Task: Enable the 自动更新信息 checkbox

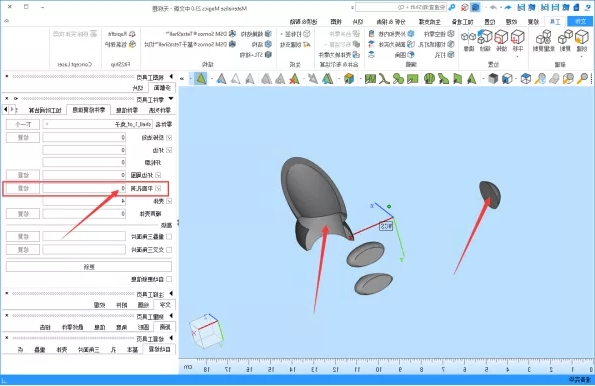Action: [x=169, y=279]
